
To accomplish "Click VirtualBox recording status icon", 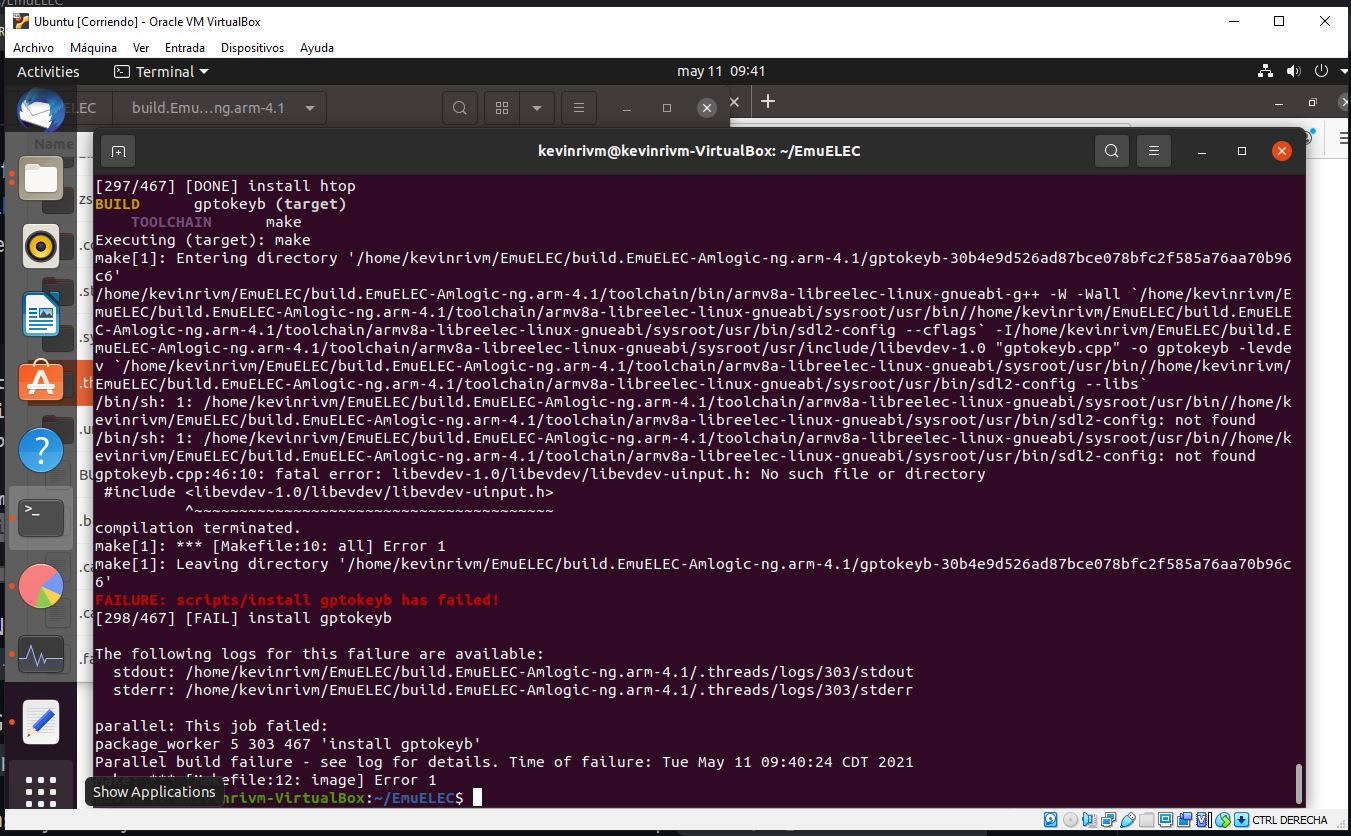I will tap(1184, 820).
